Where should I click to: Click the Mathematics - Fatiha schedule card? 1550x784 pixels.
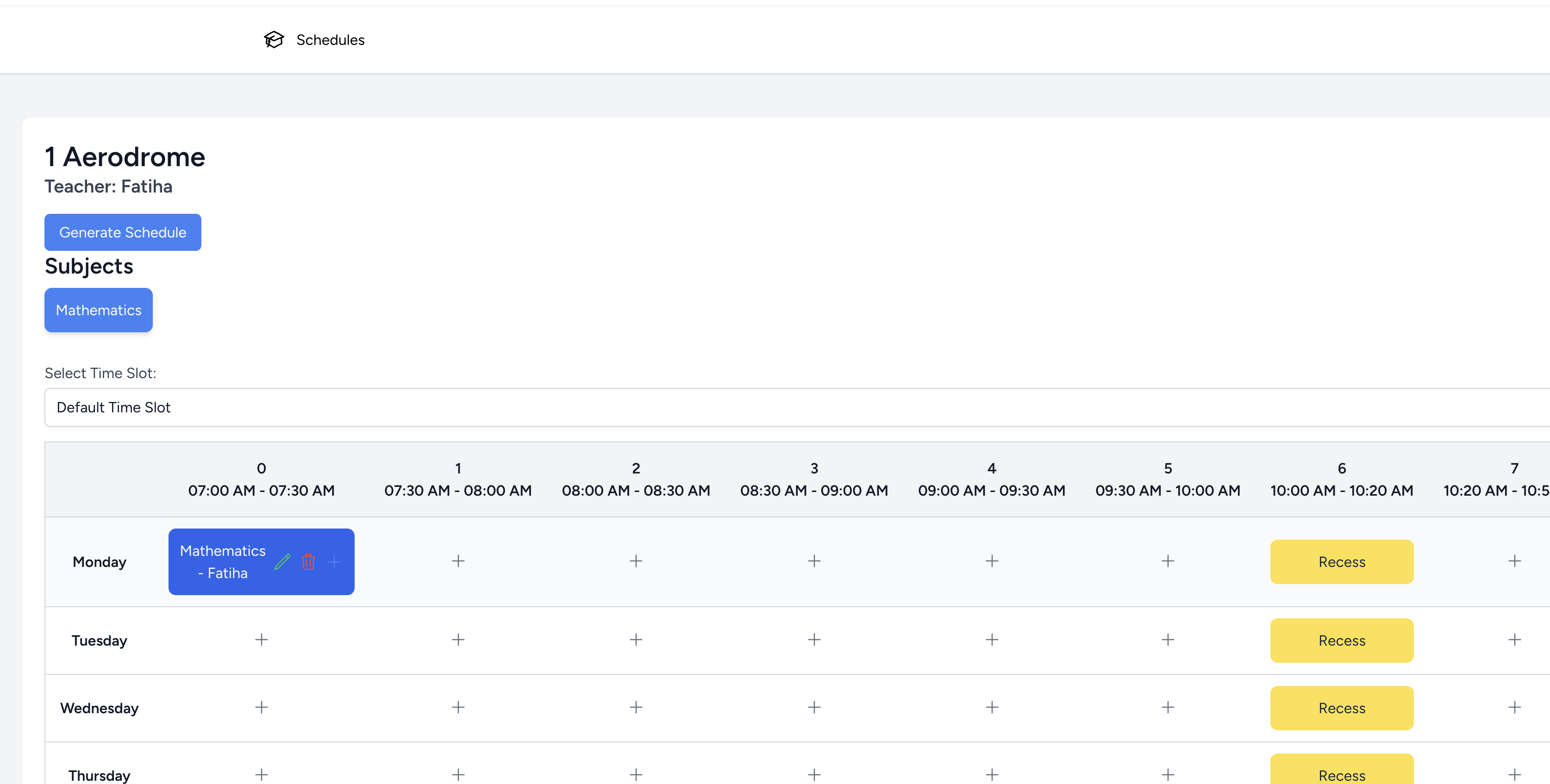223,561
